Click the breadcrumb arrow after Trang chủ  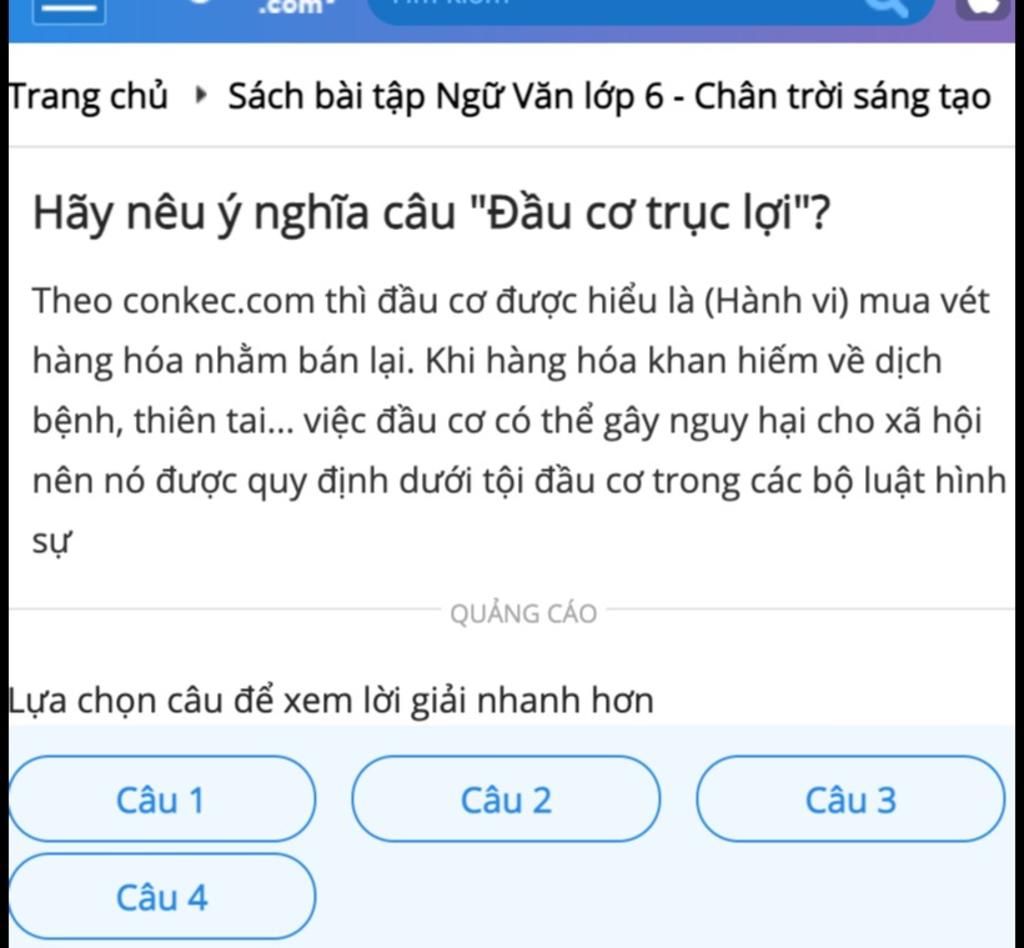point(201,97)
